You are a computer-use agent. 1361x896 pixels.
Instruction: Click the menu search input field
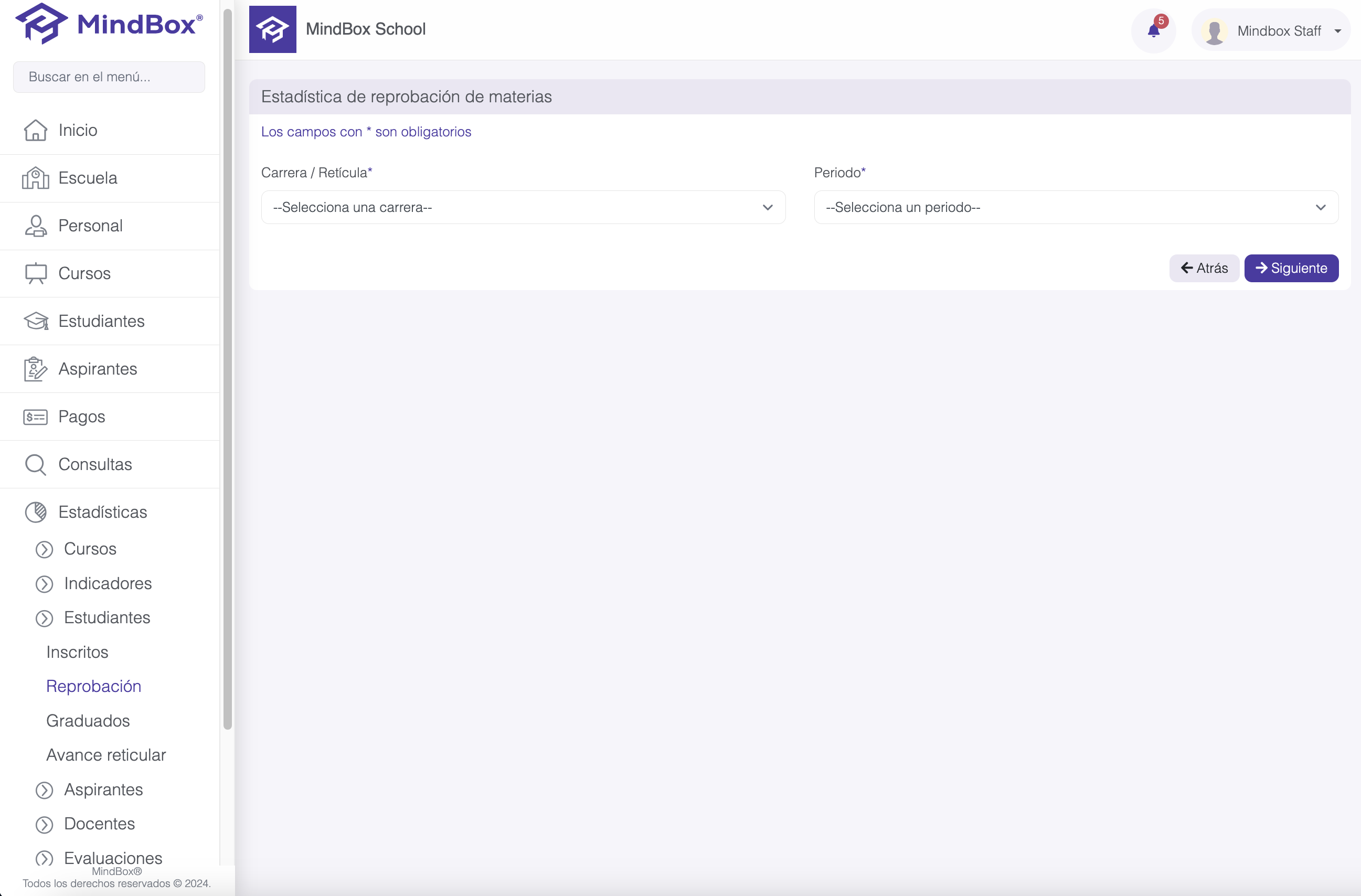109,77
